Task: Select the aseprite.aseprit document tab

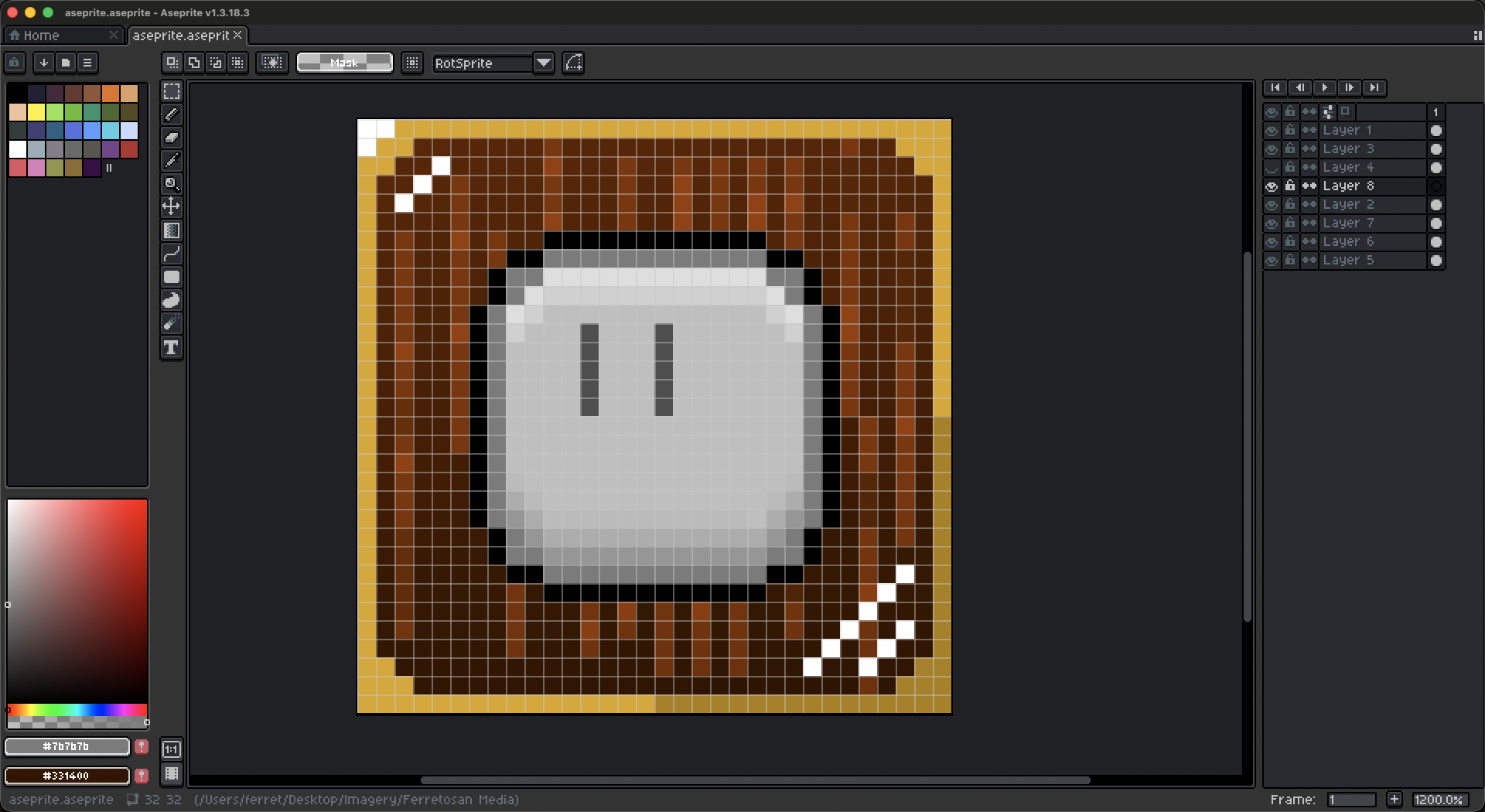Action: pos(187,35)
